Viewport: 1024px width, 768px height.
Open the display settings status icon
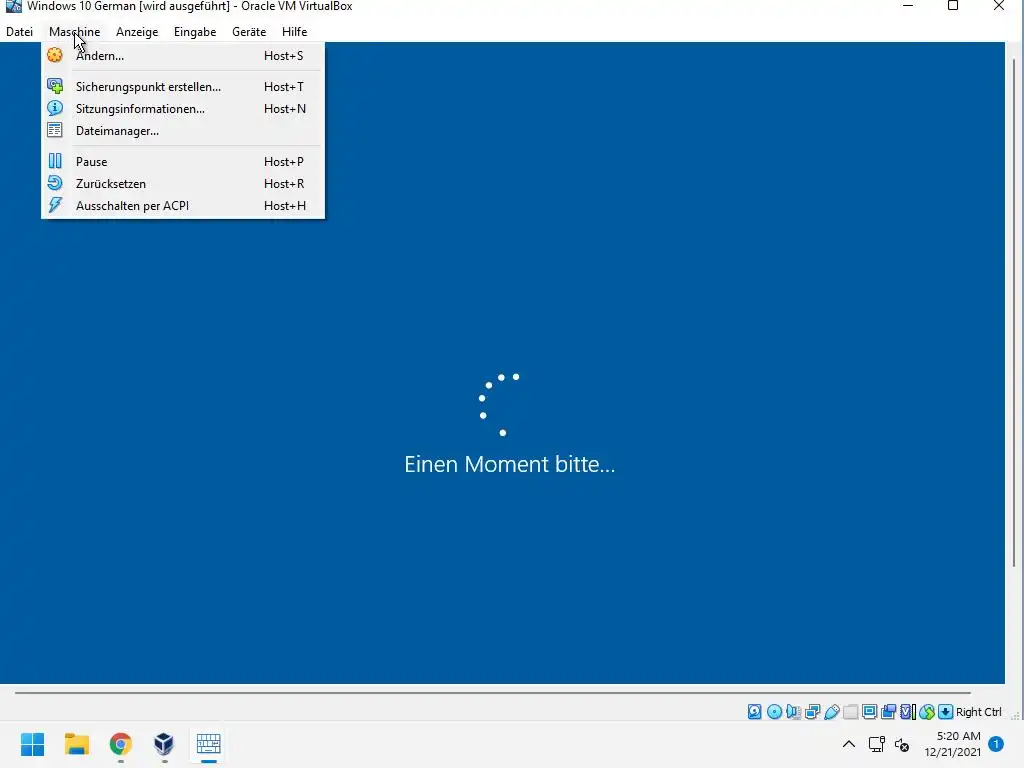point(869,712)
